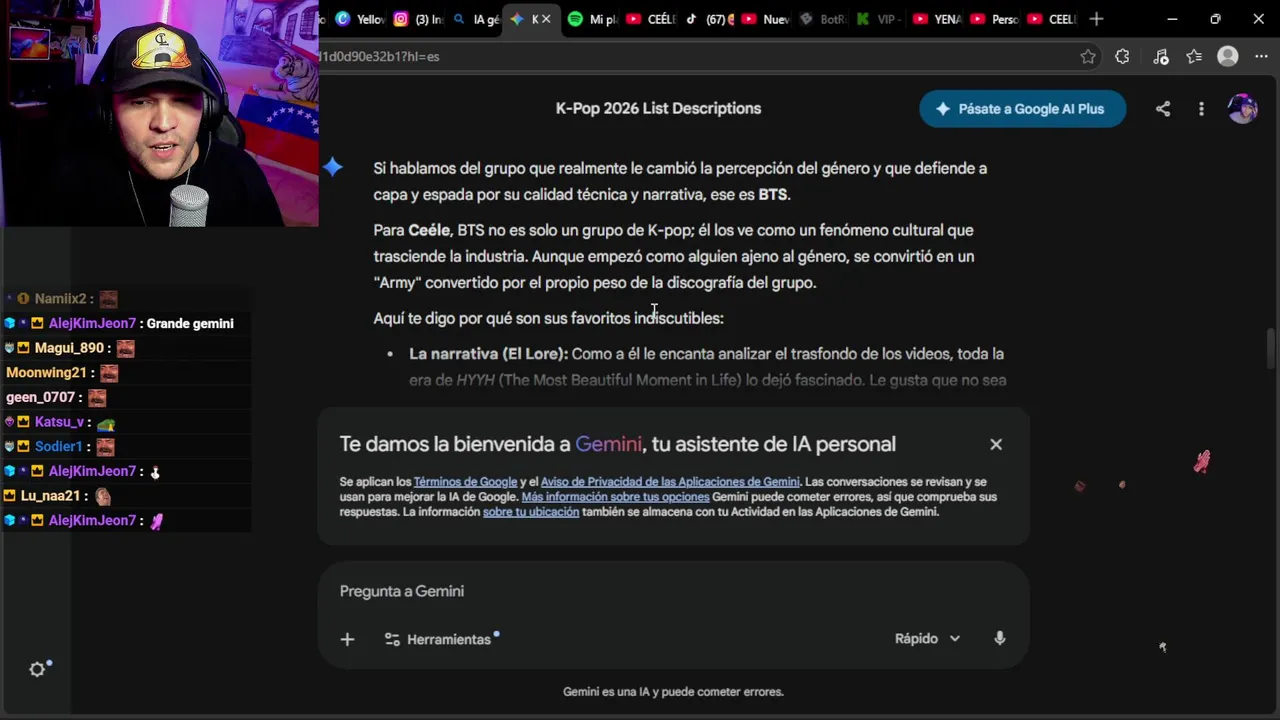Click the page vertical scrollbar
Viewport: 1280px width, 720px height.
point(1272,348)
